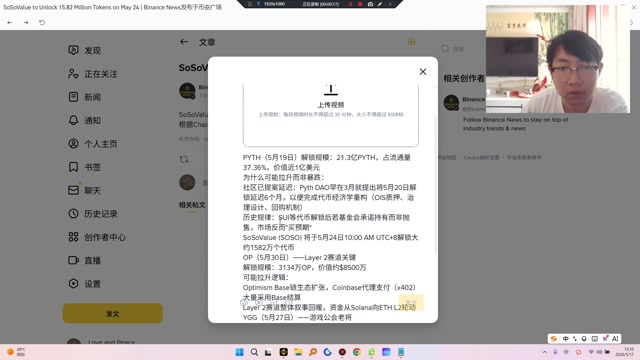Screen dimensions: 640x360
Task: Click the weather widget on taskbar
Action: click(x=16, y=352)
